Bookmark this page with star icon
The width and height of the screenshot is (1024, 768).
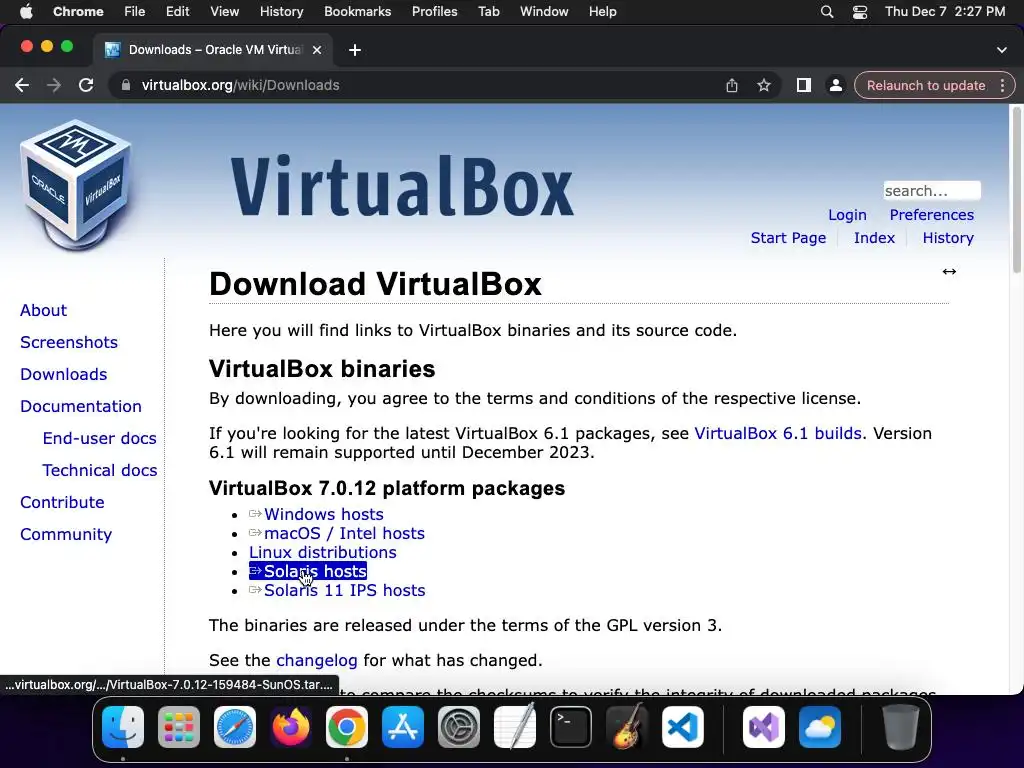(763, 86)
